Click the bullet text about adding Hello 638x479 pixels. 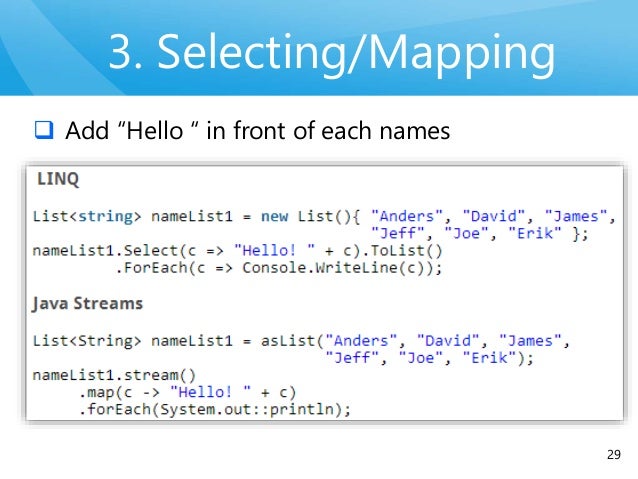tap(258, 131)
